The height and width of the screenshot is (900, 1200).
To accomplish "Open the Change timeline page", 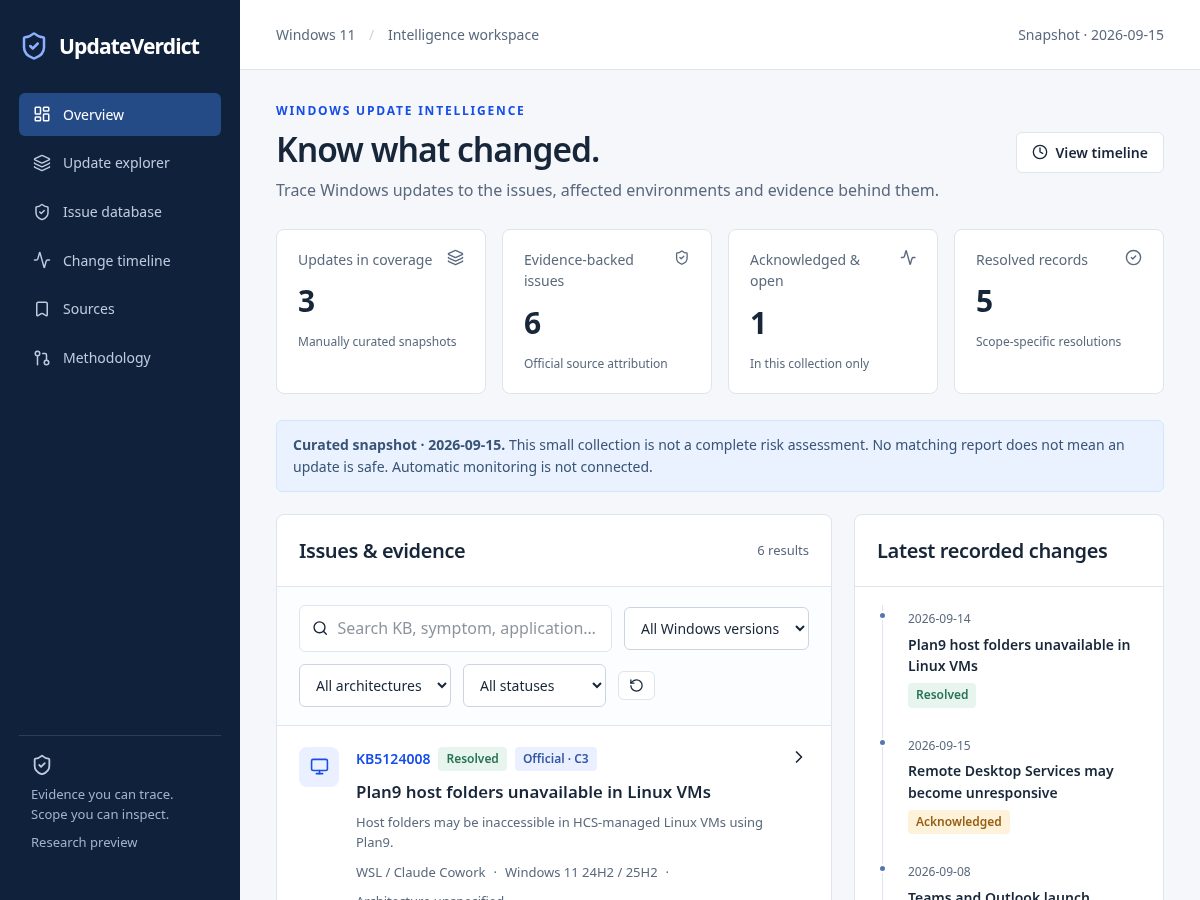I will [x=120, y=260].
